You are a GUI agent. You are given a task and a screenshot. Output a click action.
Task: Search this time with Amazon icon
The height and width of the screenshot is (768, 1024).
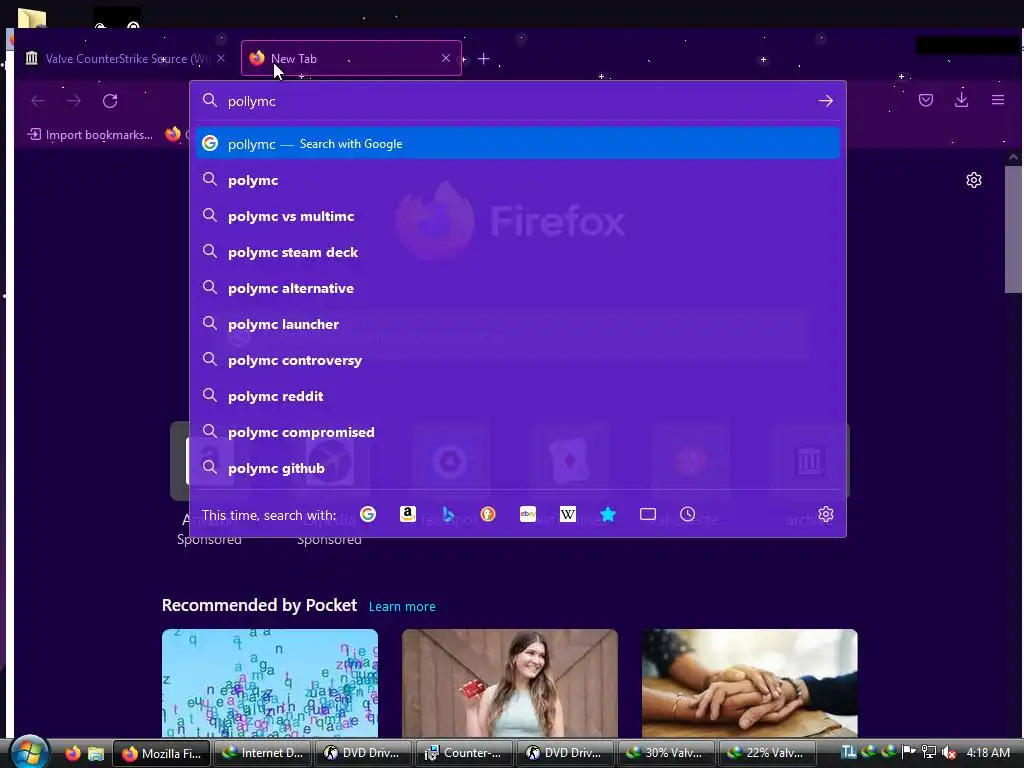click(x=408, y=515)
